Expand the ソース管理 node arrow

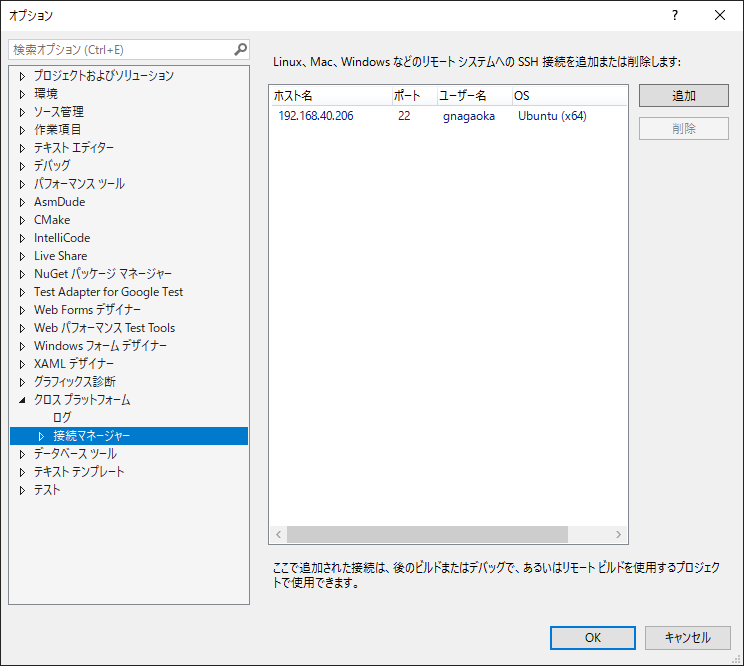pyautogui.click(x=22, y=112)
